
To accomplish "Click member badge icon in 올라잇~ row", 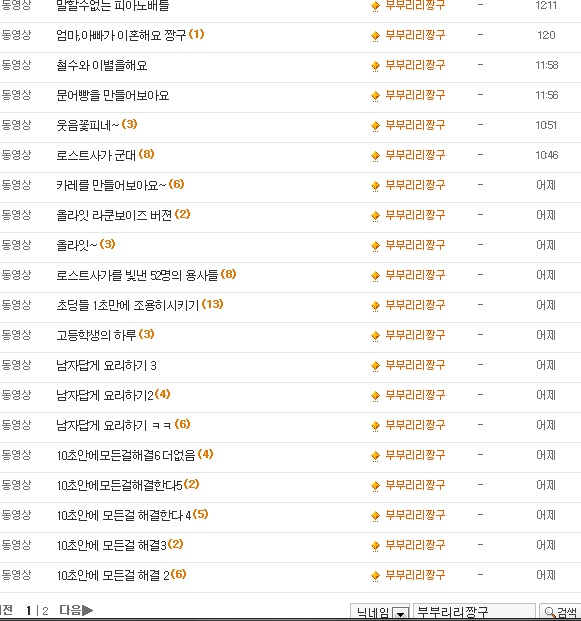I will click(375, 246).
